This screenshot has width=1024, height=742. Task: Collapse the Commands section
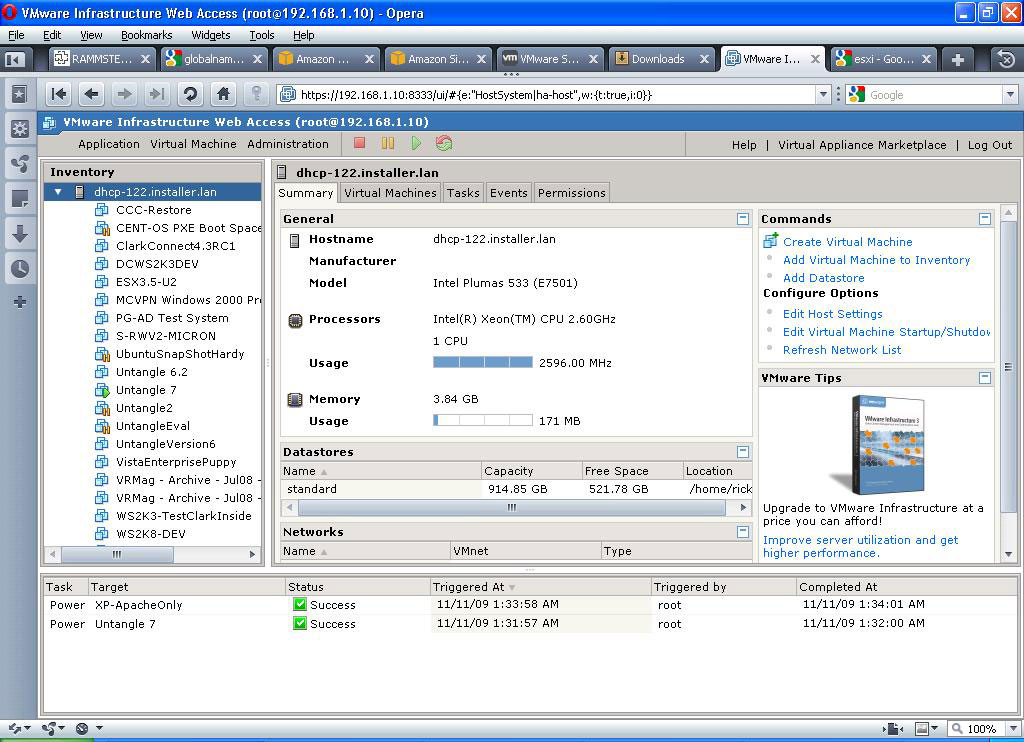tap(985, 219)
